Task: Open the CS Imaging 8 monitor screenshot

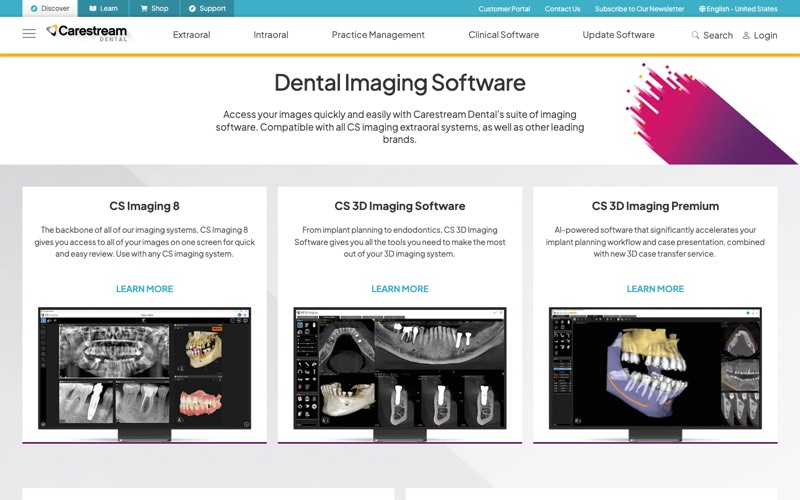Action: pos(144,373)
